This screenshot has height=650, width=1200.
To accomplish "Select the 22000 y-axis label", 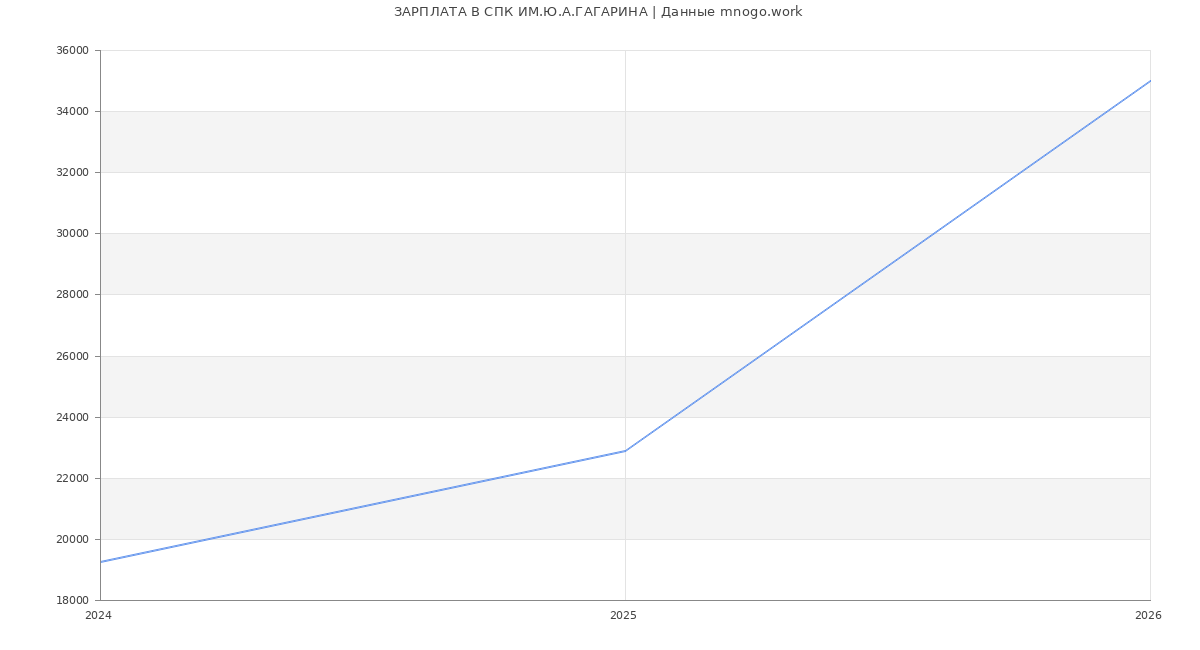I will [72, 479].
